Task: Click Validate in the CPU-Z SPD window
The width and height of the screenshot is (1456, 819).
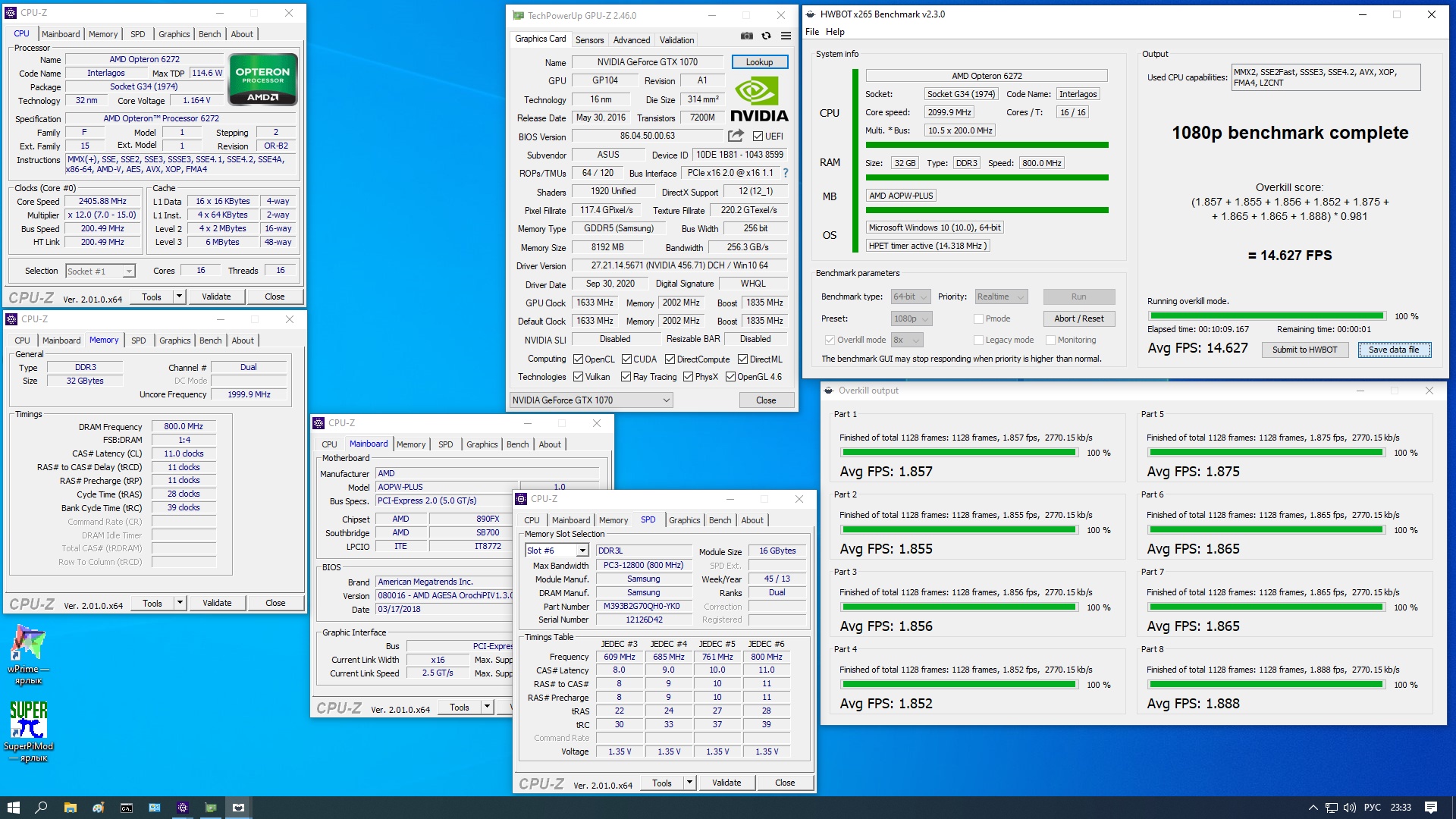Action: pos(726,783)
